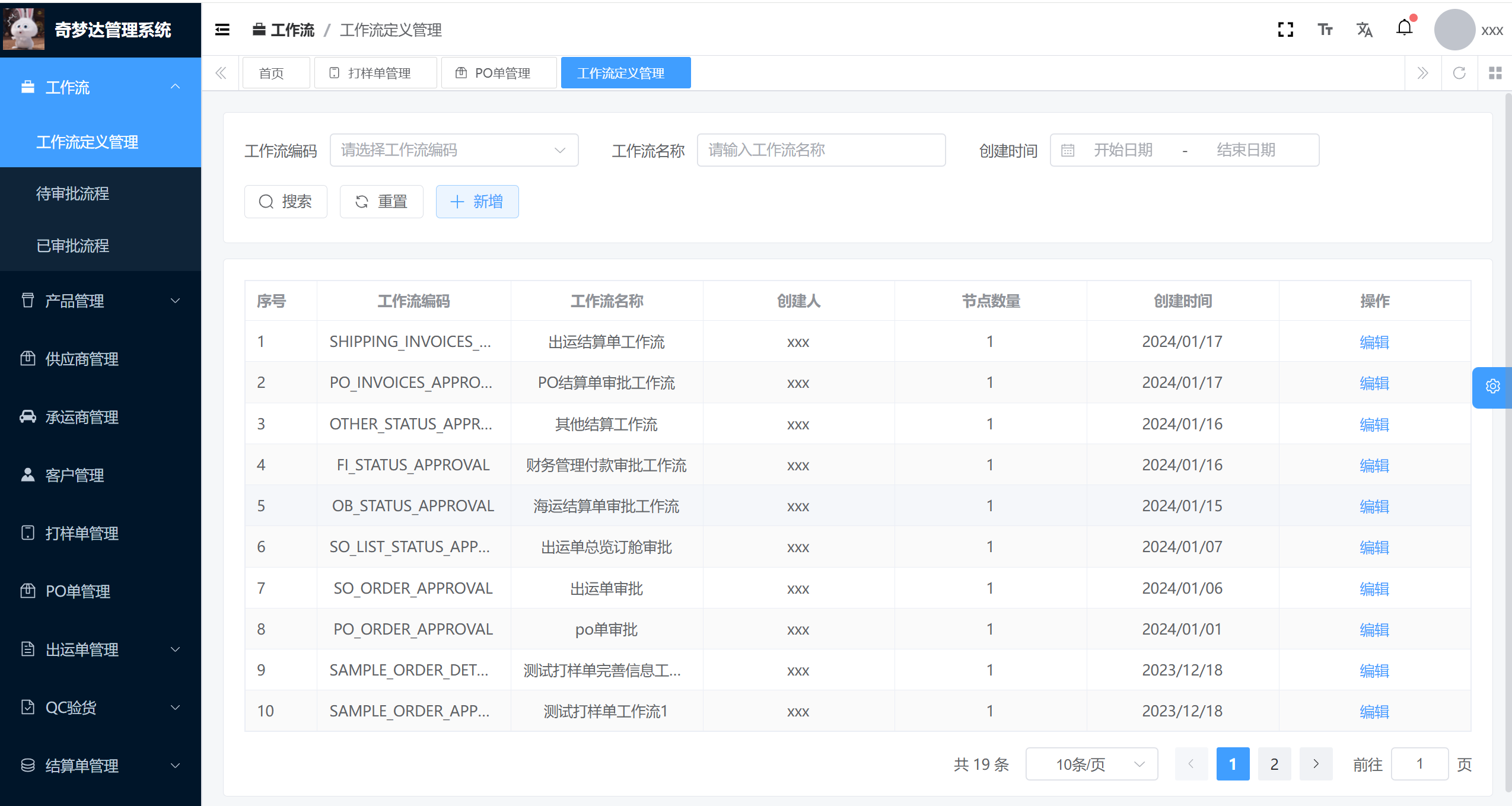Screen dimensions: 1512x806
Task: Edit the 测试打样单工作流1 row
Action: click(1374, 711)
